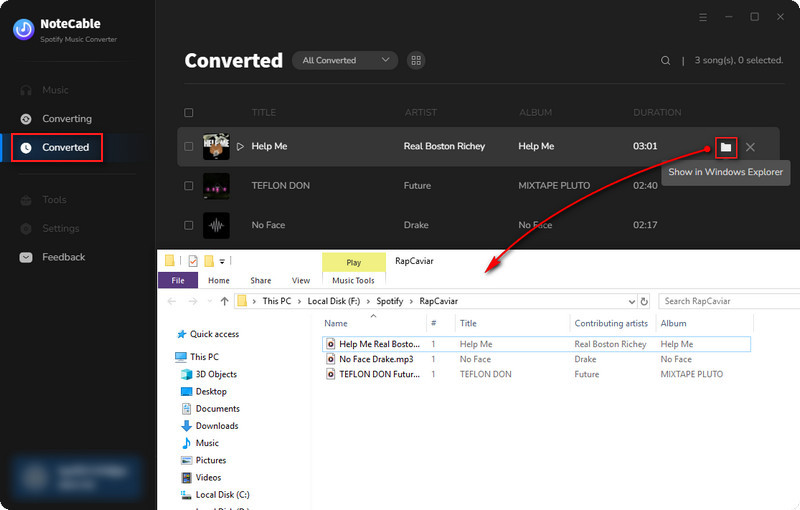Check the No Face song checkbox
Image resolution: width=800 pixels, height=510 pixels.
[x=189, y=225]
